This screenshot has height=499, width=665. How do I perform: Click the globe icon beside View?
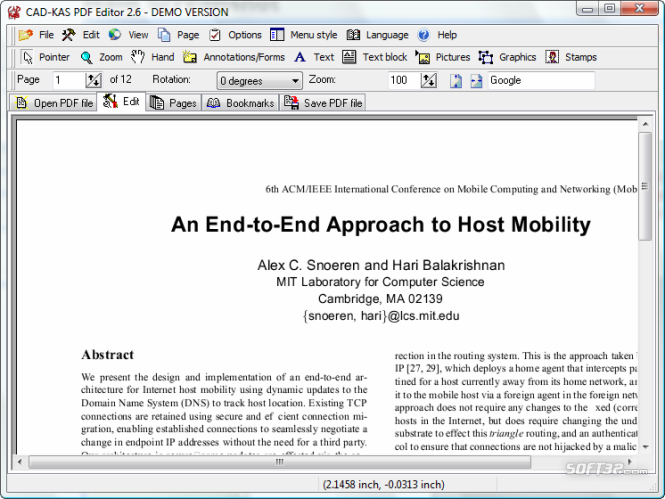pyautogui.click(x=115, y=34)
